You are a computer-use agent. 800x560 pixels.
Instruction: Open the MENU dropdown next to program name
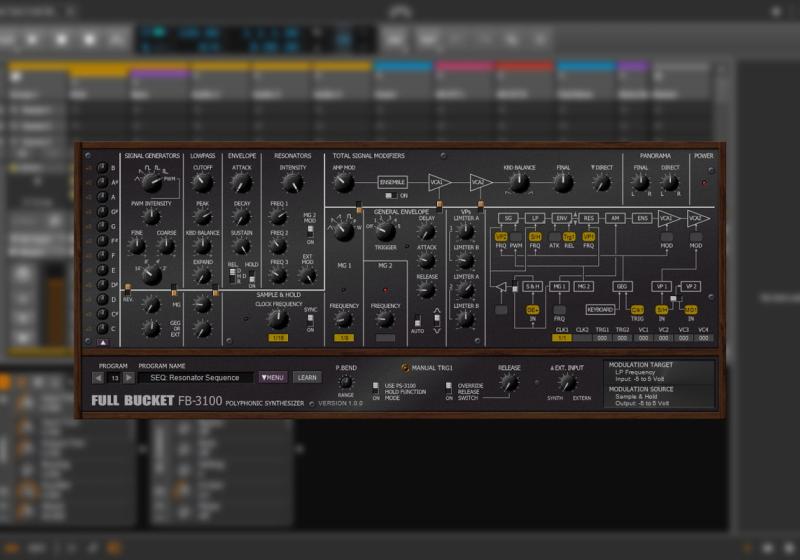[273, 377]
